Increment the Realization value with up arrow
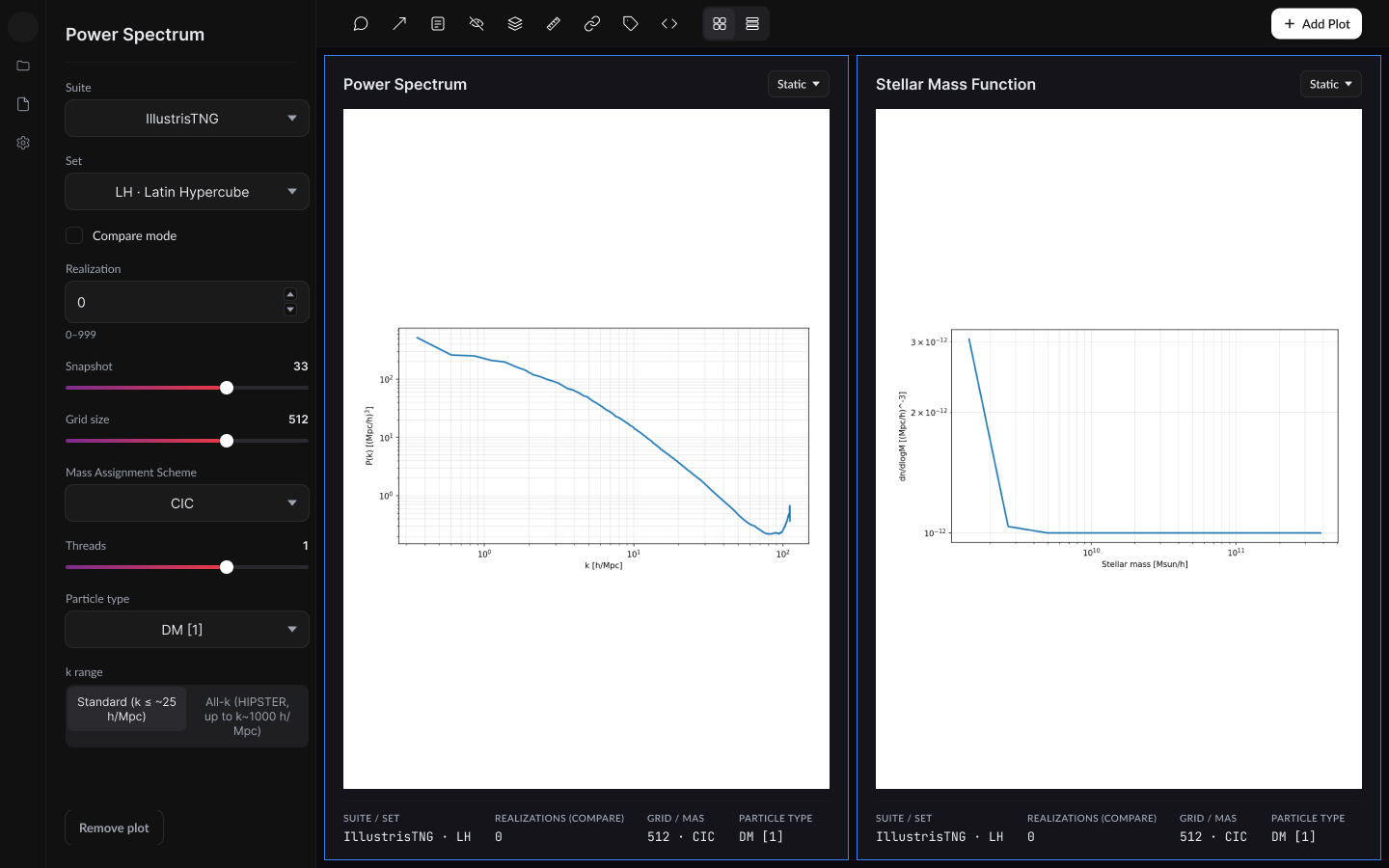Screen dimensions: 1389x868 click(290, 295)
